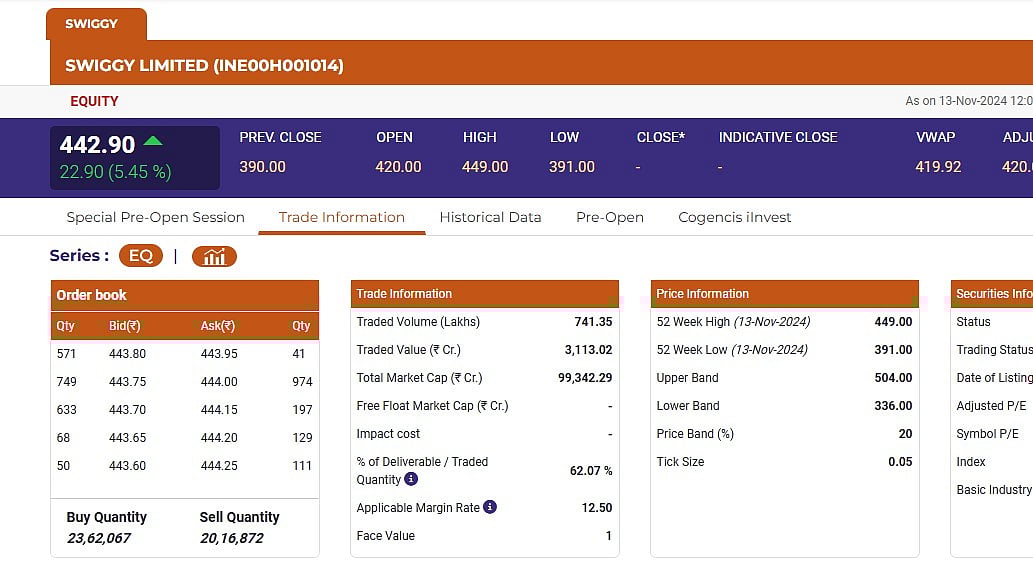Click the Price Information panel header

(784, 294)
